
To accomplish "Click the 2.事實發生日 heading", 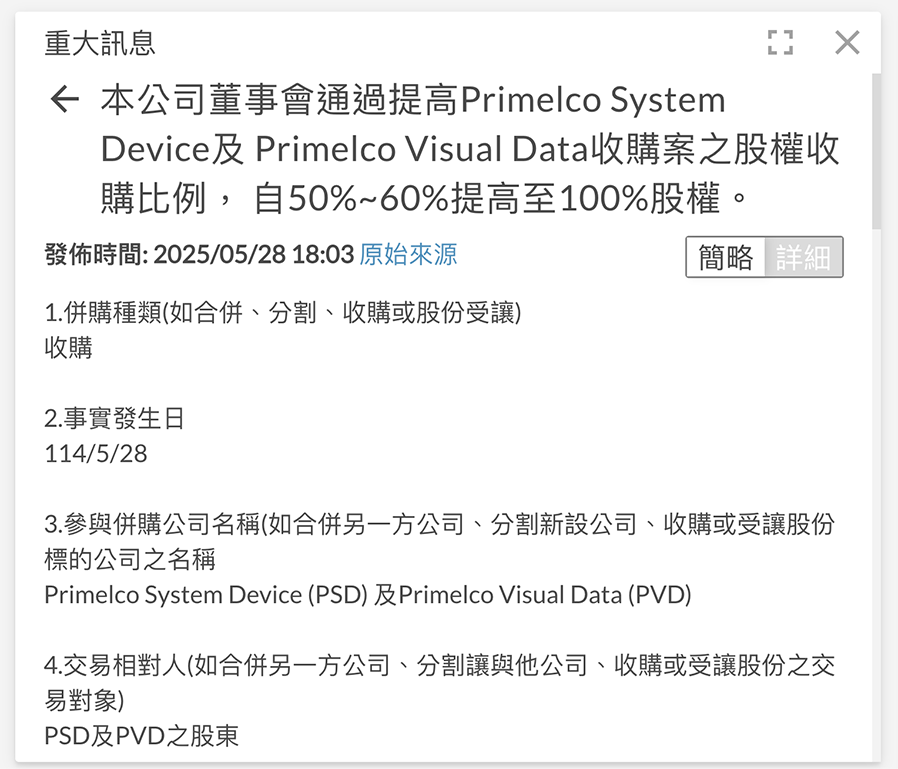I will tap(115, 418).
